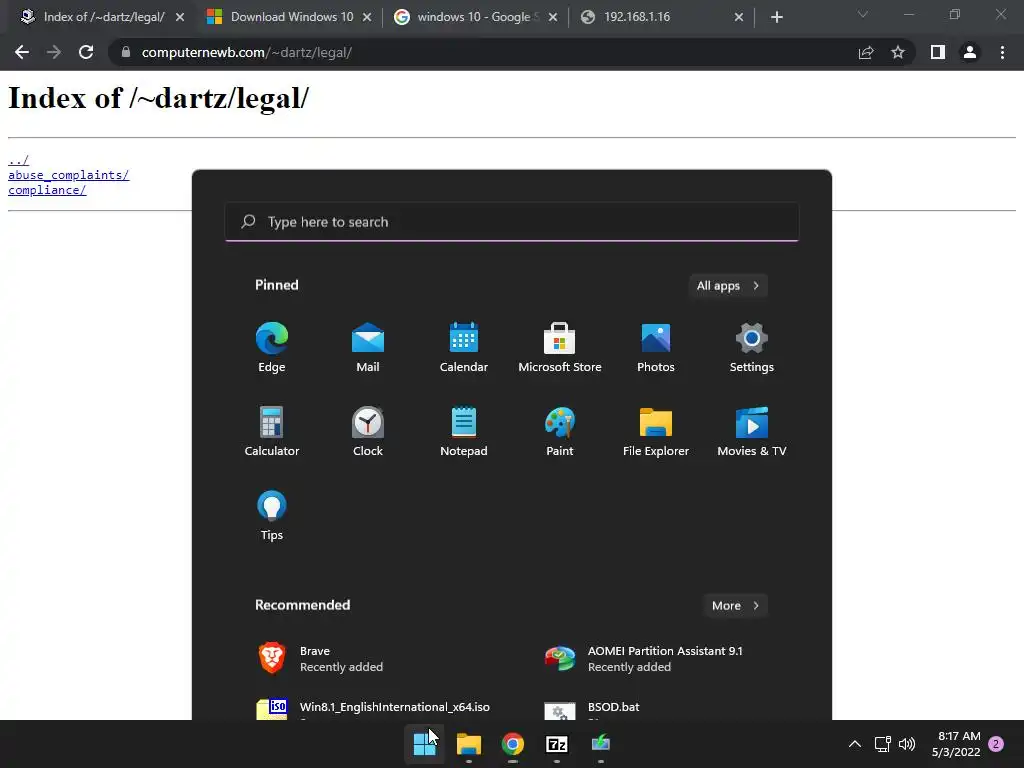1024x768 pixels.
Task: Open a new browser tab
Action: [776, 17]
